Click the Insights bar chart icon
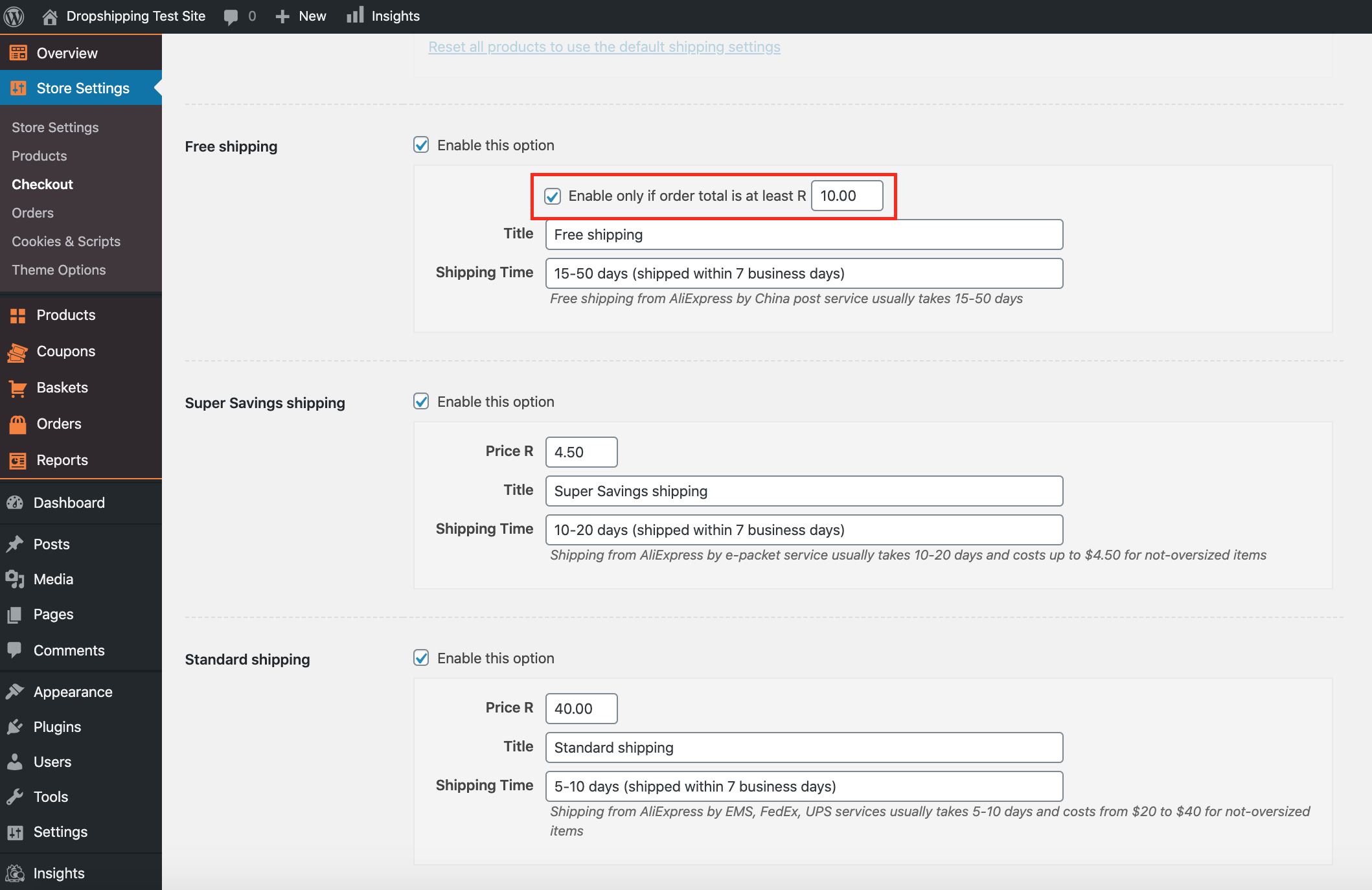Image resolution: width=1372 pixels, height=890 pixels. tap(355, 16)
